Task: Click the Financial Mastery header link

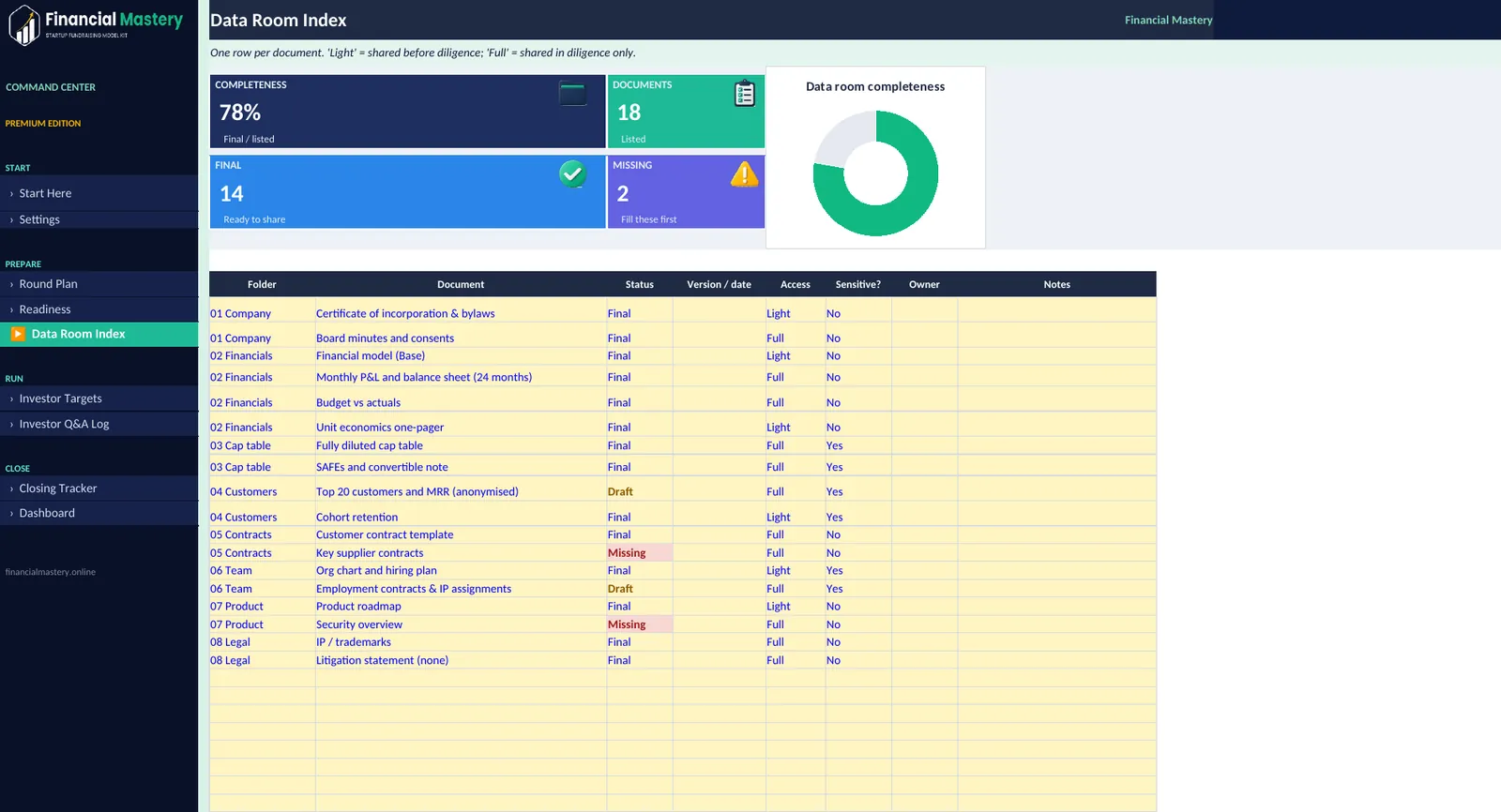Action: 1168,20
